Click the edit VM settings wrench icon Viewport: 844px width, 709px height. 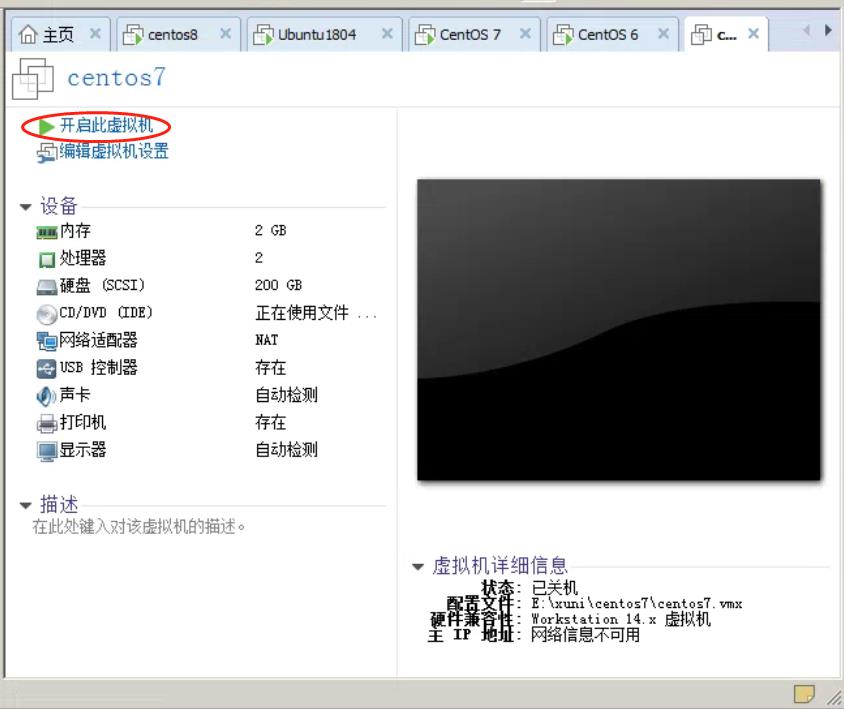[47, 153]
